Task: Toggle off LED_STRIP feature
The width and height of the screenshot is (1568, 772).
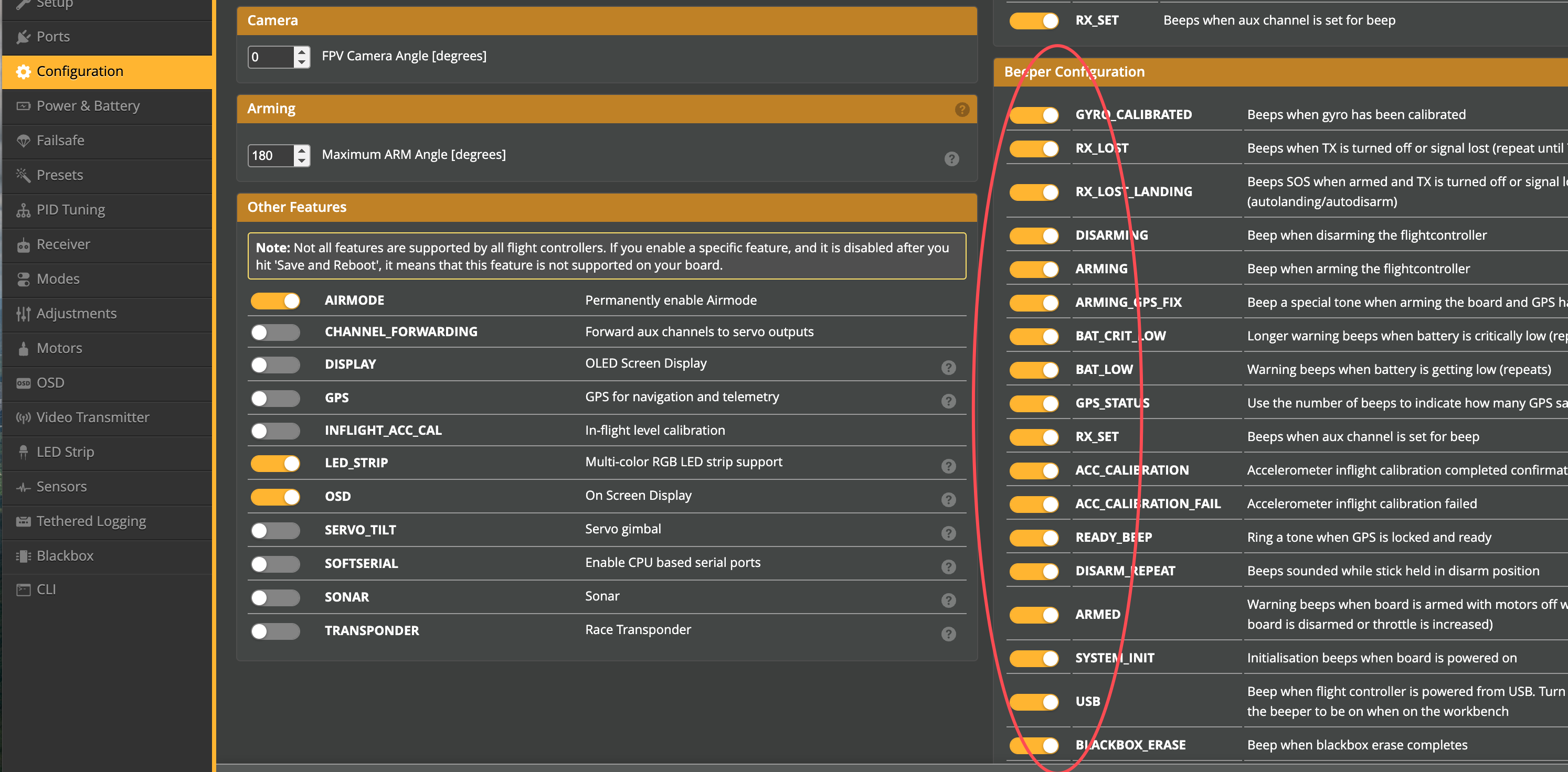Action: click(x=276, y=464)
